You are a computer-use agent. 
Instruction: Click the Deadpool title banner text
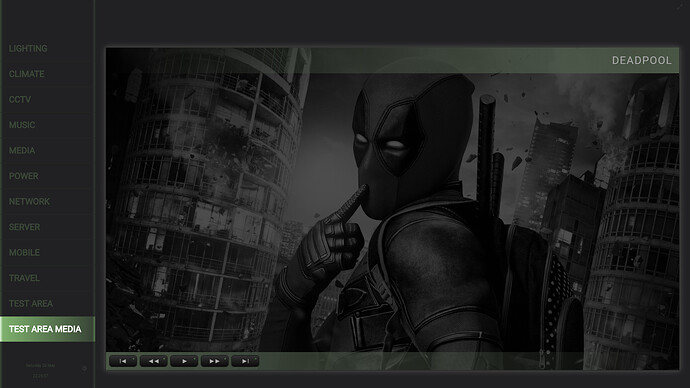642,60
